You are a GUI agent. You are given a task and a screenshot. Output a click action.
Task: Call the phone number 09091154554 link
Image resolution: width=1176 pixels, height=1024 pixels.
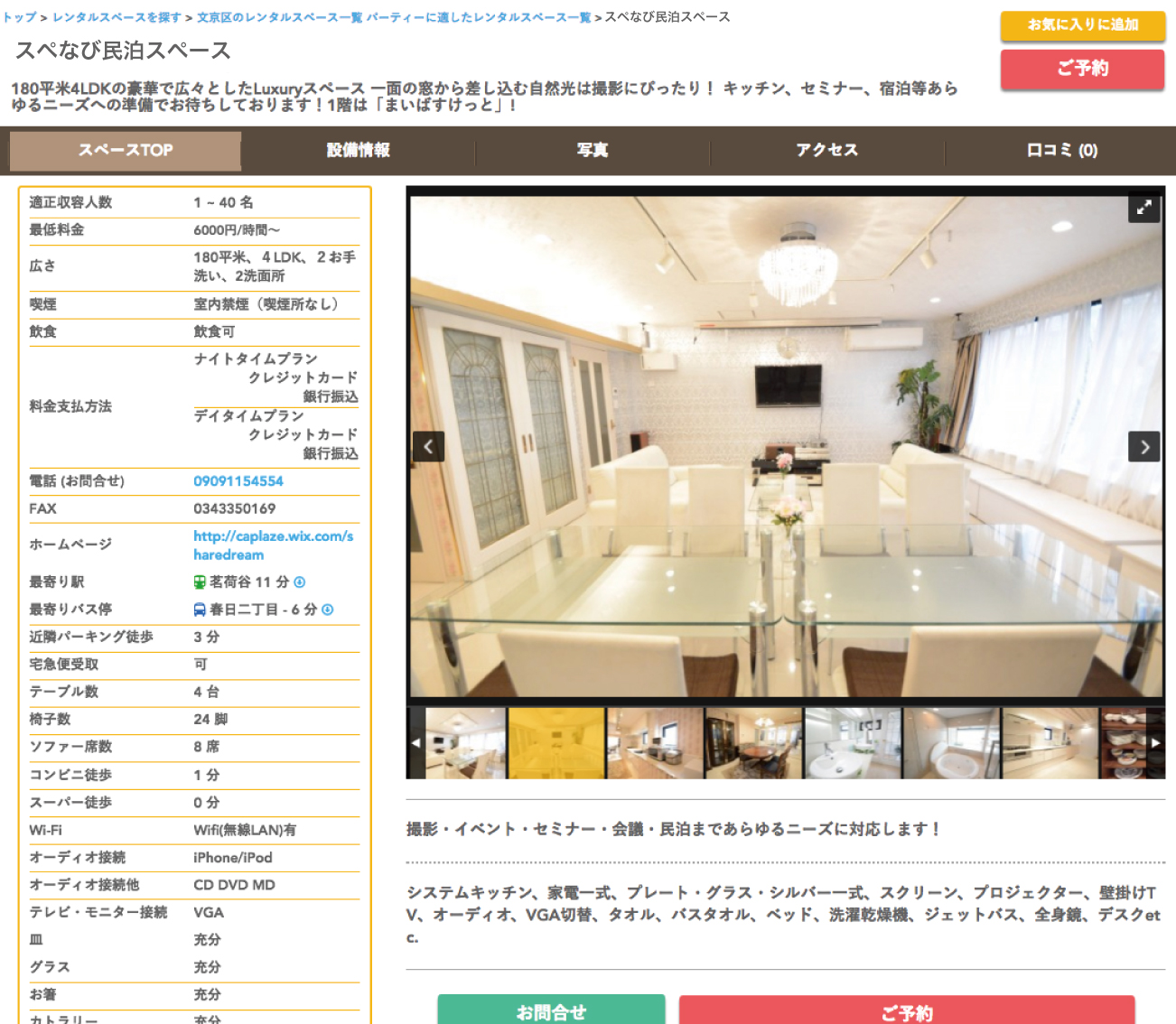238,481
